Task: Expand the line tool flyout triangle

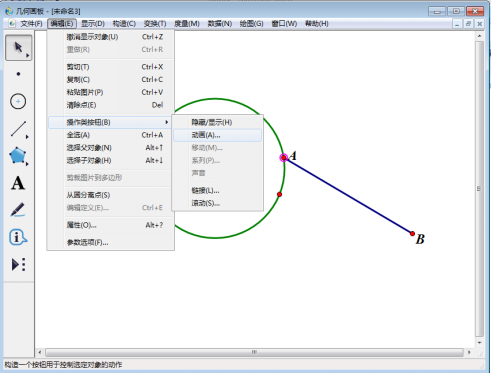Action: 27,137
